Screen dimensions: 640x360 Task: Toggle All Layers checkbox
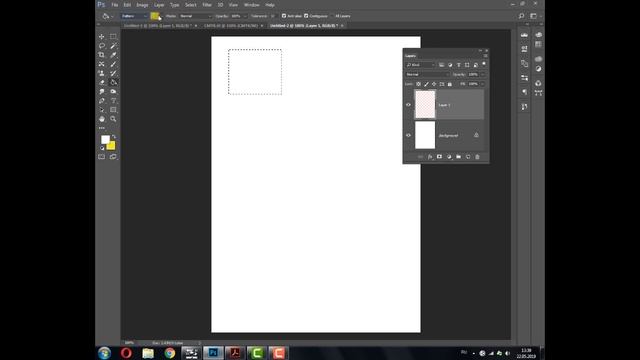click(332, 16)
